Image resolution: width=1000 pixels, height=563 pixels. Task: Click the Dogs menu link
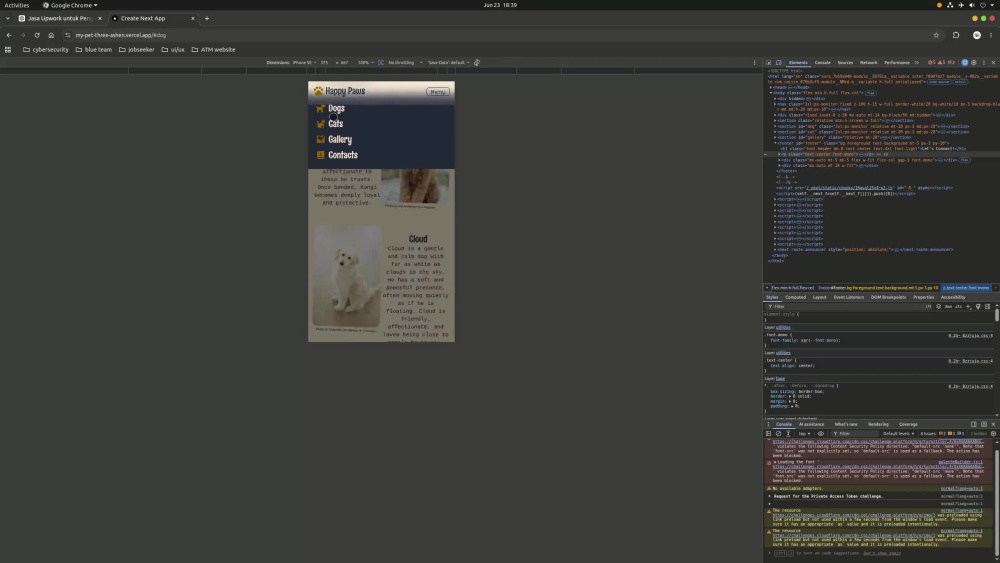336,108
